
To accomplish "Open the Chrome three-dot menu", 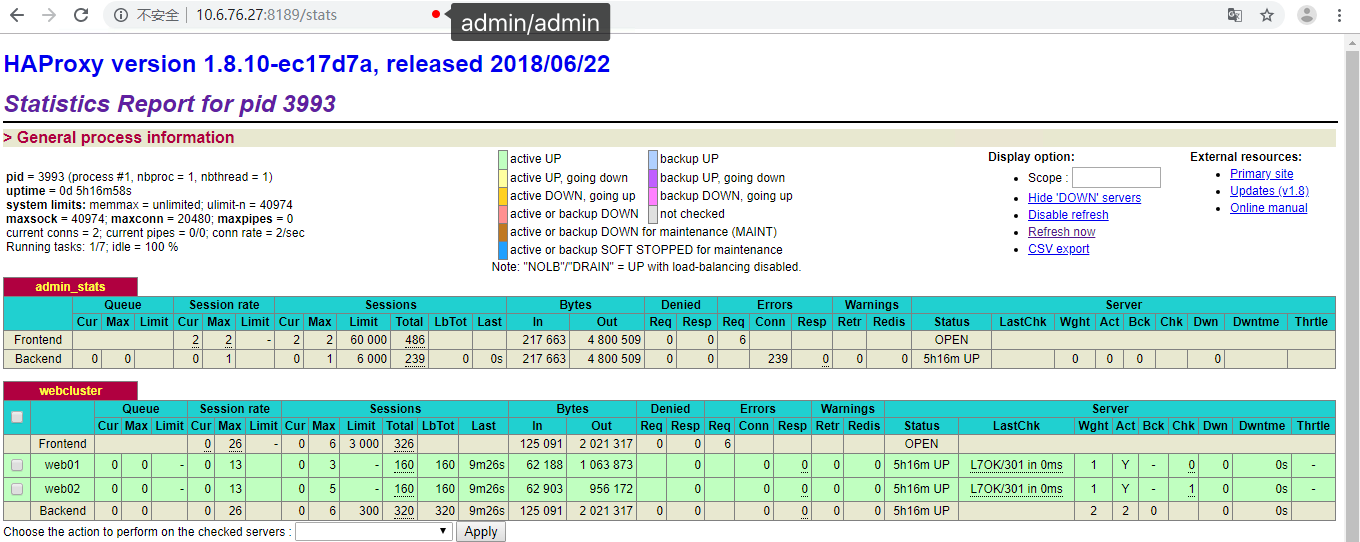I will click(x=1339, y=15).
